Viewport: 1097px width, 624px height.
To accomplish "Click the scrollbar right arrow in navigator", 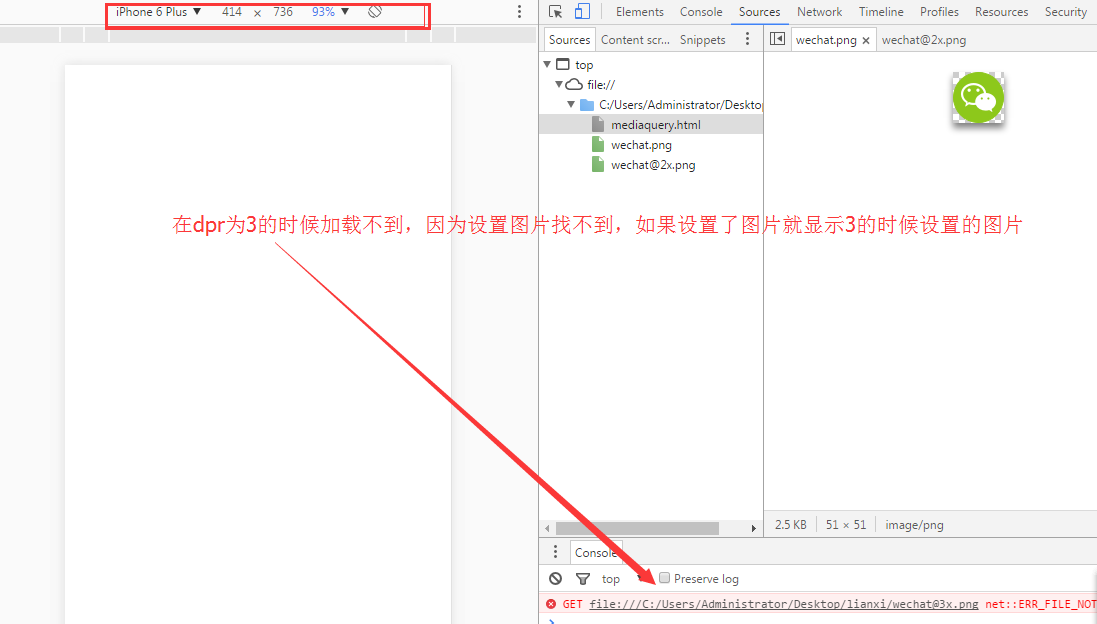I will [x=753, y=528].
